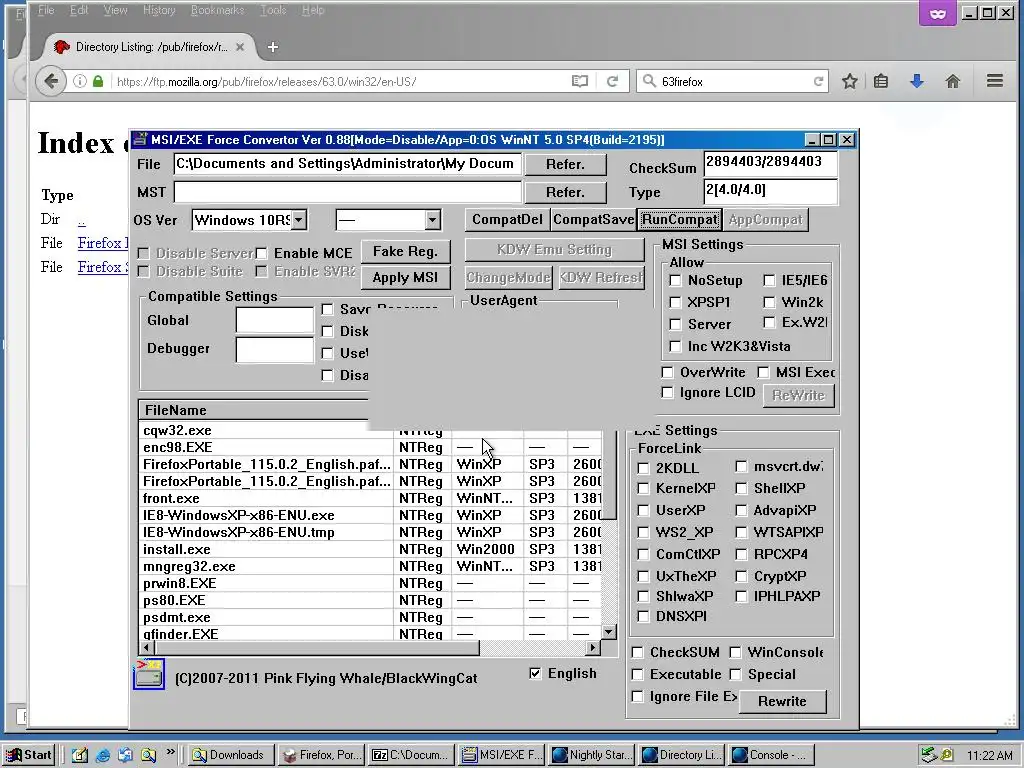1024x768 pixels.
Task: Open the Firefox File menu
Action: tap(46, 10)
